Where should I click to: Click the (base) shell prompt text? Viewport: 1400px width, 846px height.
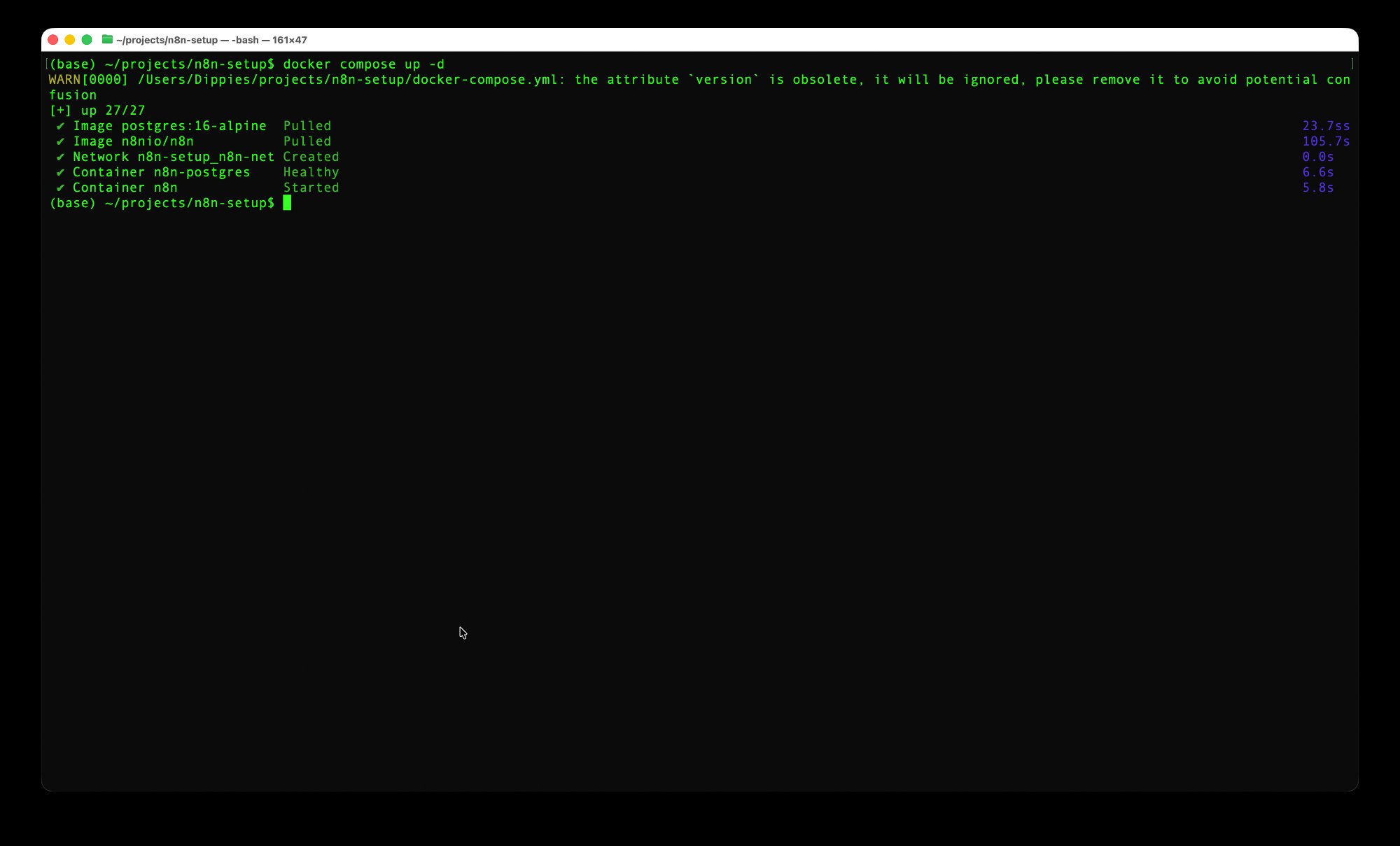[x=73, y=203]
